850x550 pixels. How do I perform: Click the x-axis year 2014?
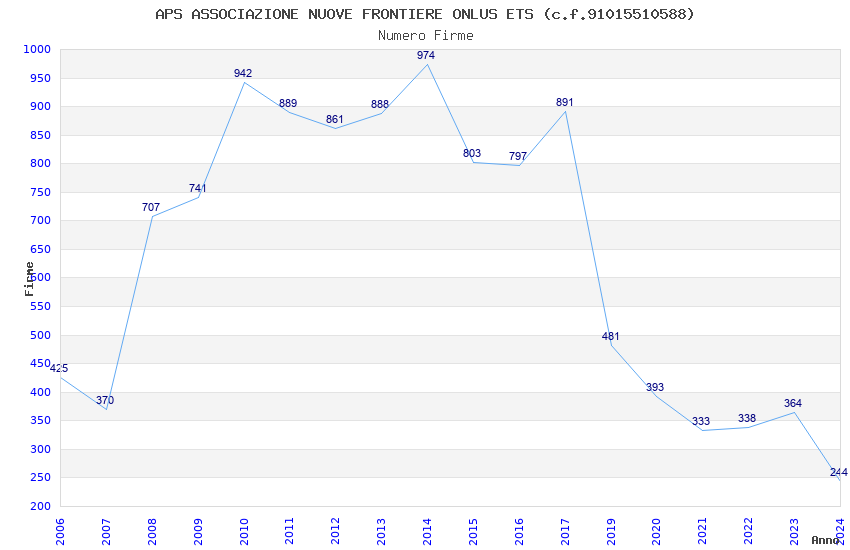coord(427,532)
